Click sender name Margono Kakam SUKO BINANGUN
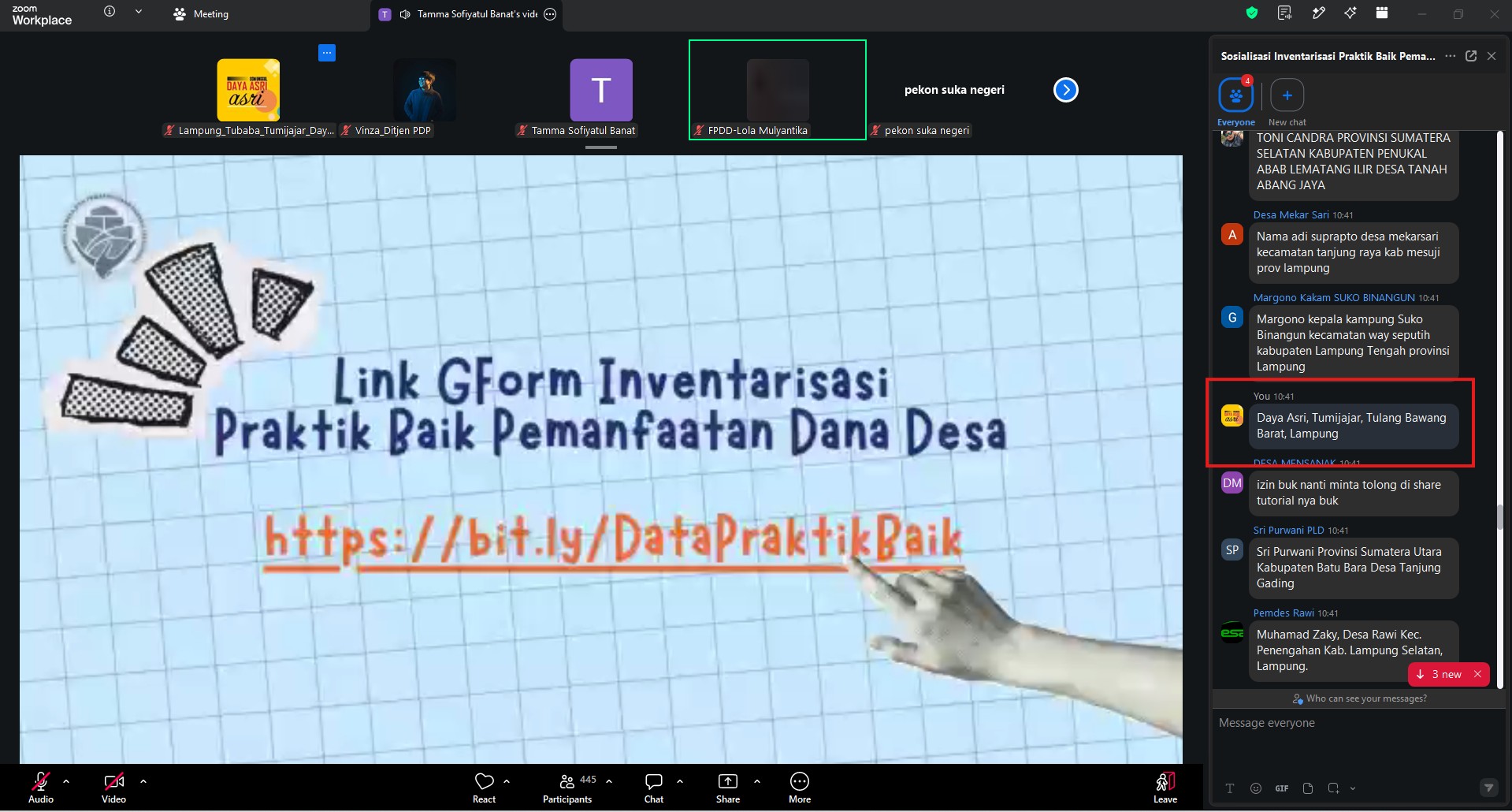1512x812 pixels. point(1334,297)
